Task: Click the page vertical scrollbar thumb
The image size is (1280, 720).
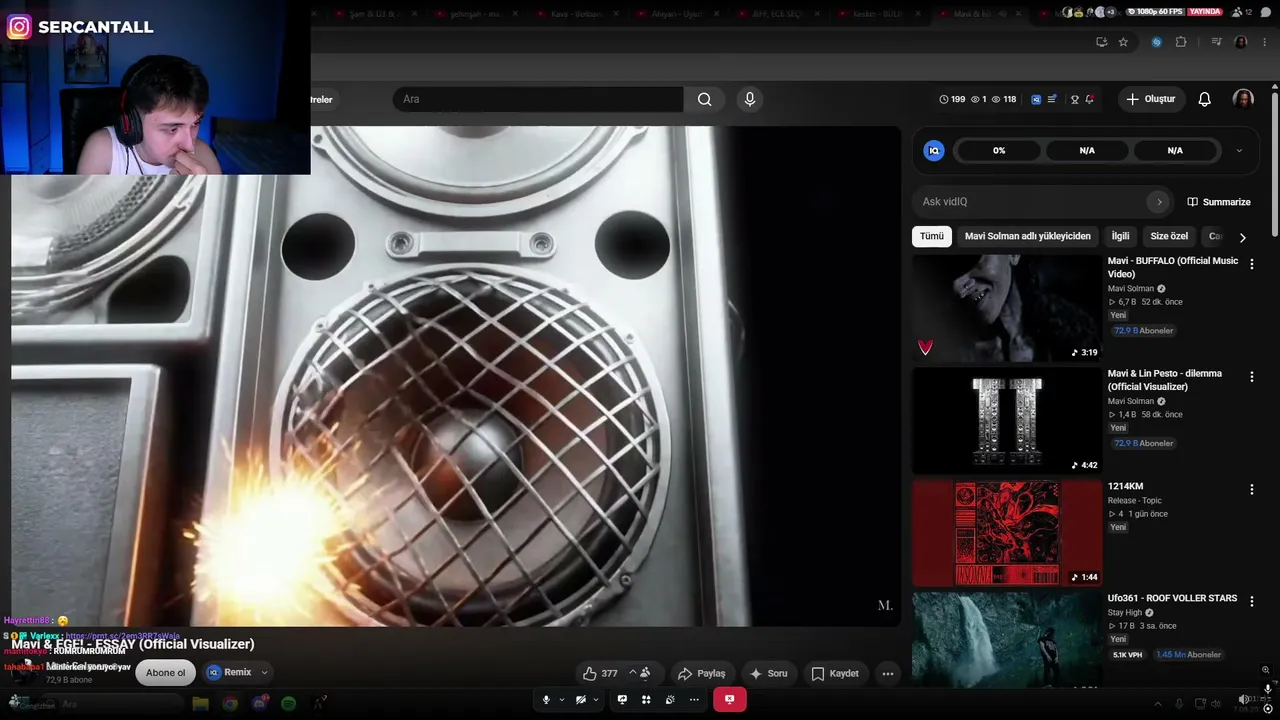Action: tap(1275, 165)
